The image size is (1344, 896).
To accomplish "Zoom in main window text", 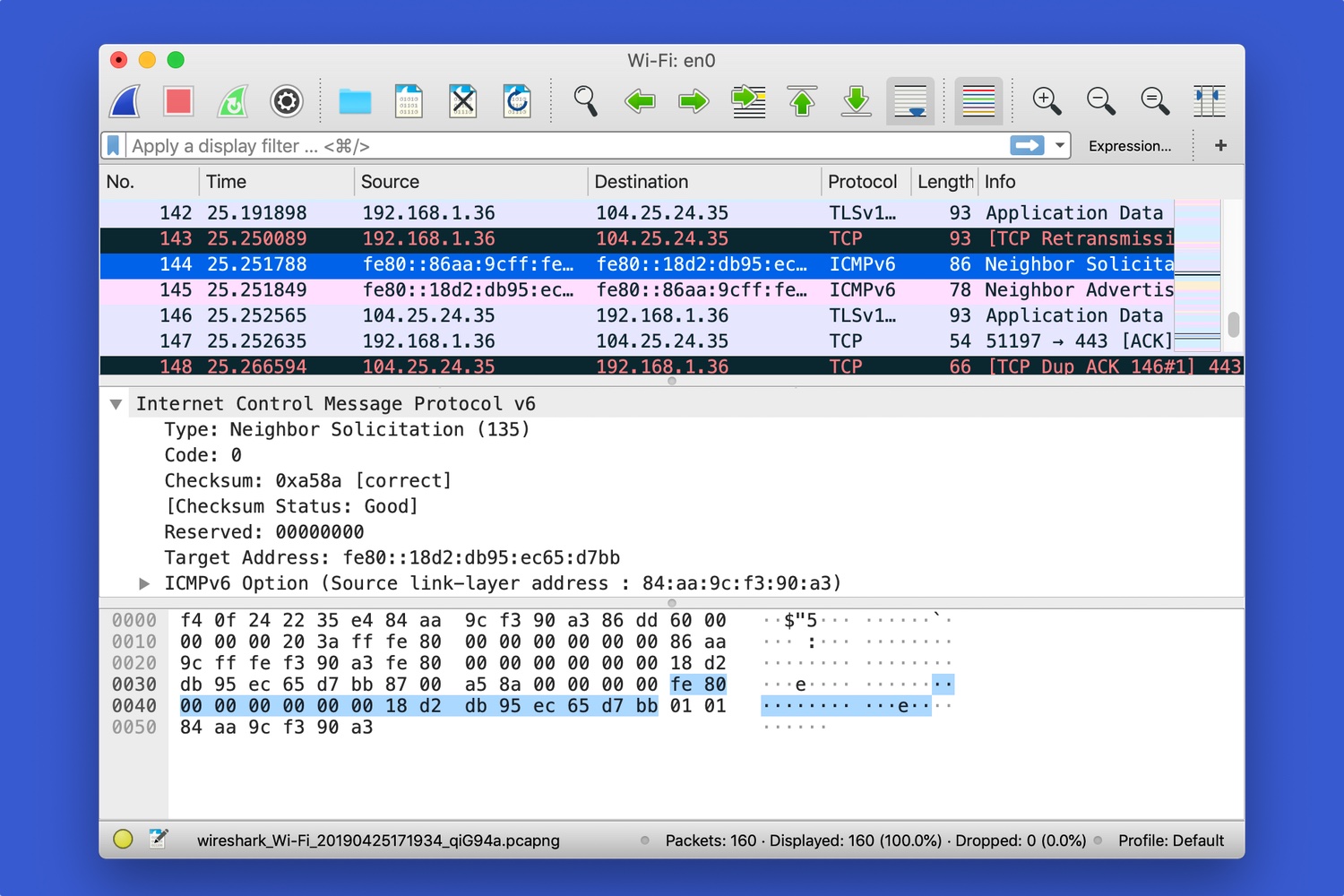I will [1047, 101].
